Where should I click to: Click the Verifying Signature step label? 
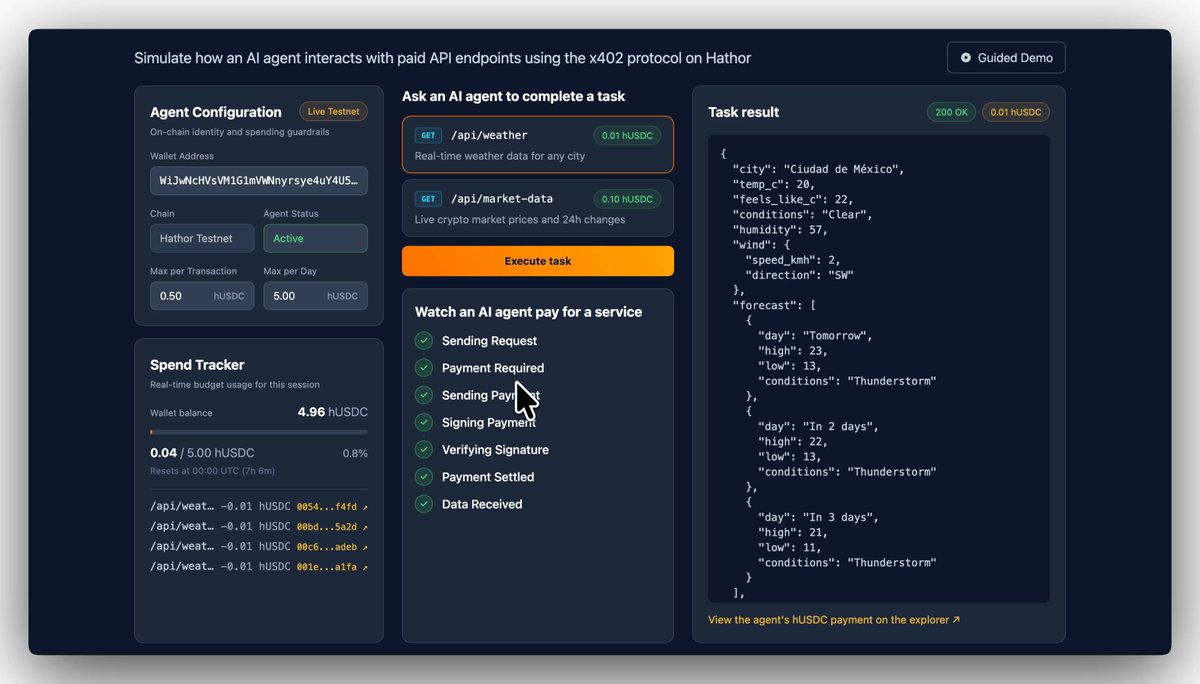[x=495, y=450]
